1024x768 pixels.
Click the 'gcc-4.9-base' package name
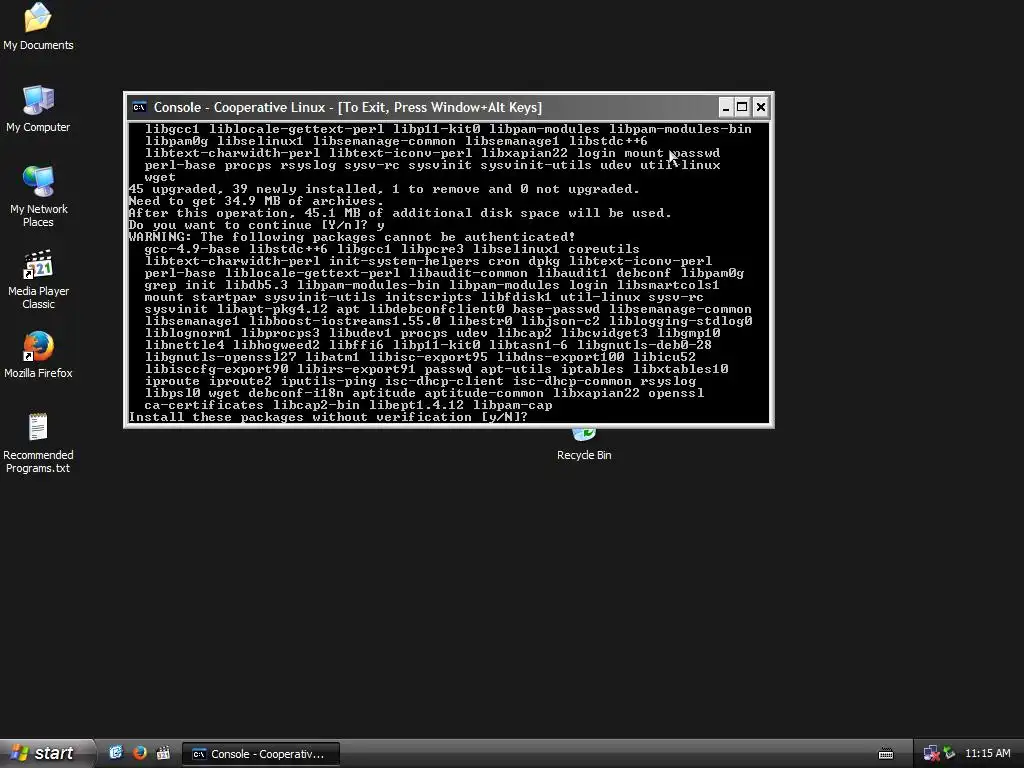click(192, 249)
